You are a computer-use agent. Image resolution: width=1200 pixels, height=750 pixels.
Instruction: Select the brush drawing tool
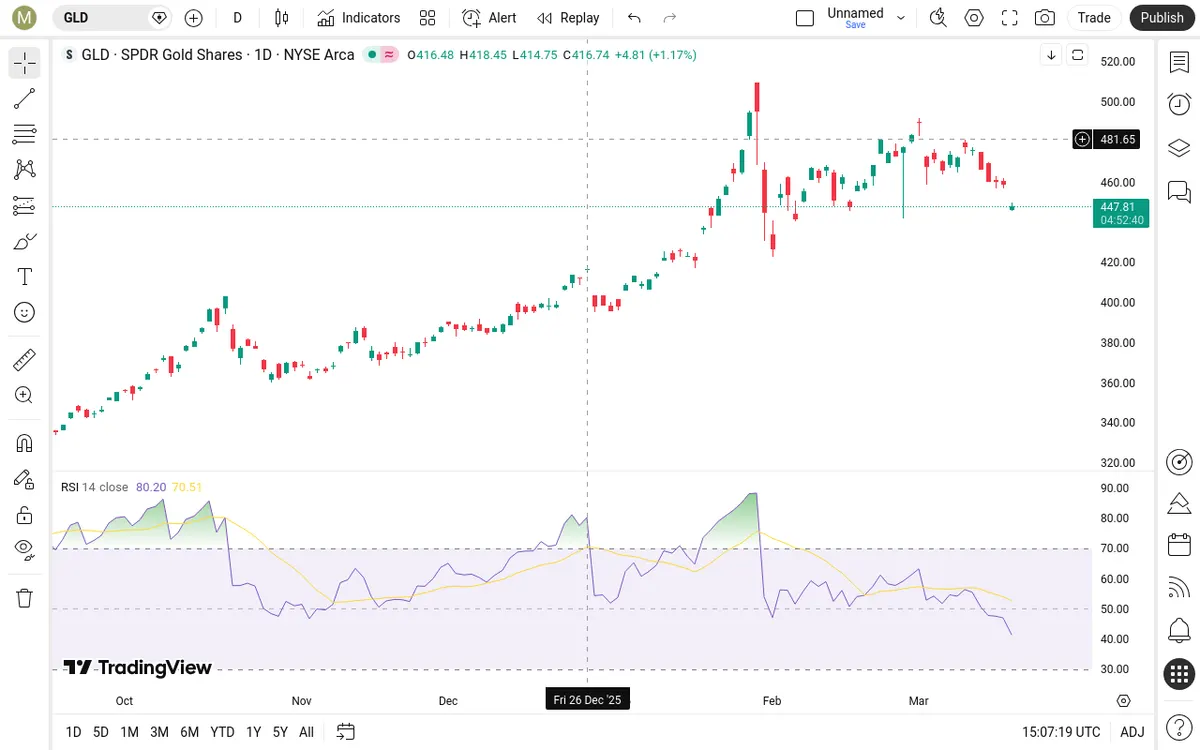(25, 241)
